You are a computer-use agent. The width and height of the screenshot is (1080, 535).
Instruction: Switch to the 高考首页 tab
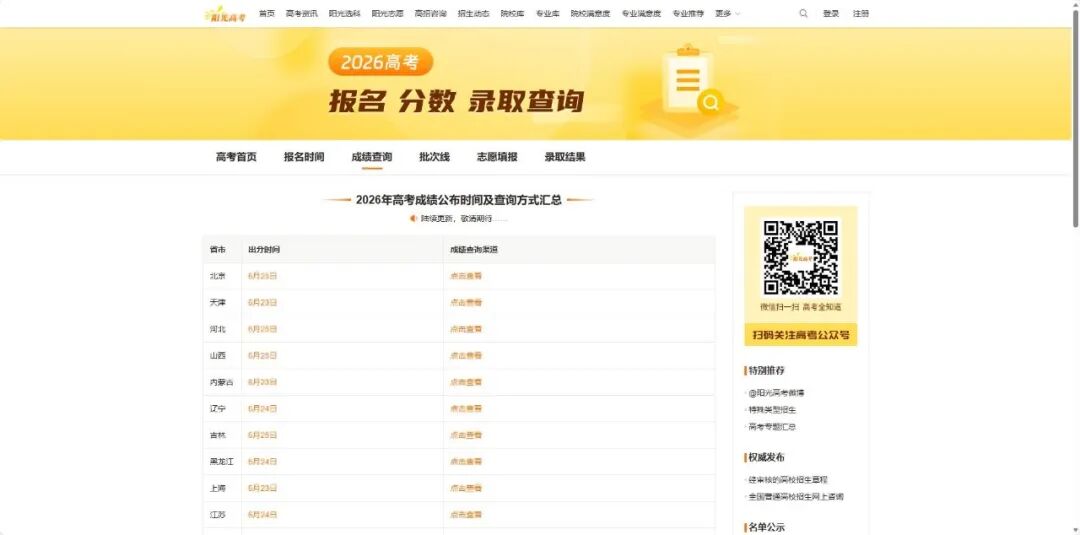pos(236,157)
